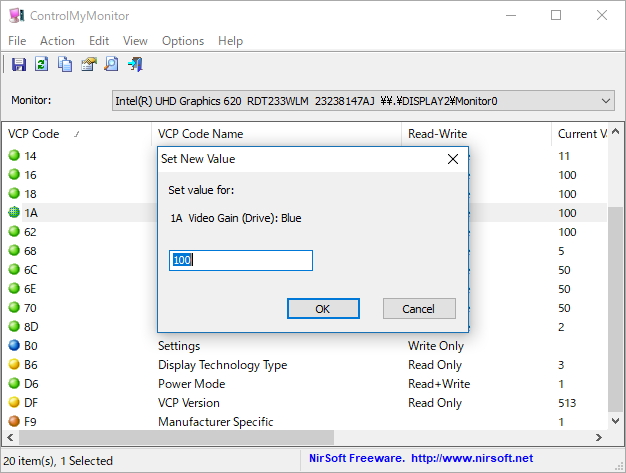Click the 'VCP Version' row text

188,403
